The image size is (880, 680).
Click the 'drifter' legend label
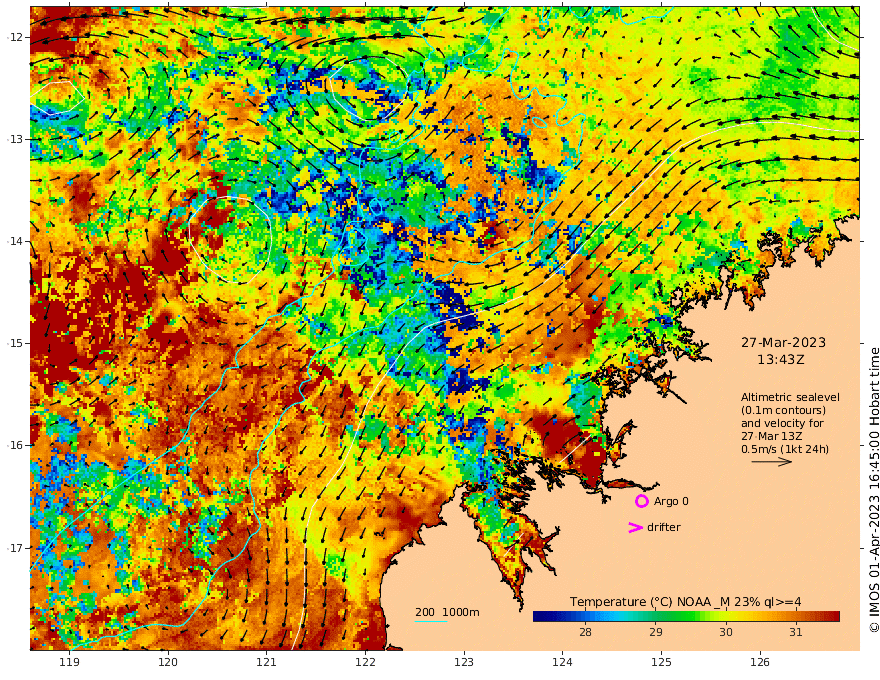click(x=663, y=527)
